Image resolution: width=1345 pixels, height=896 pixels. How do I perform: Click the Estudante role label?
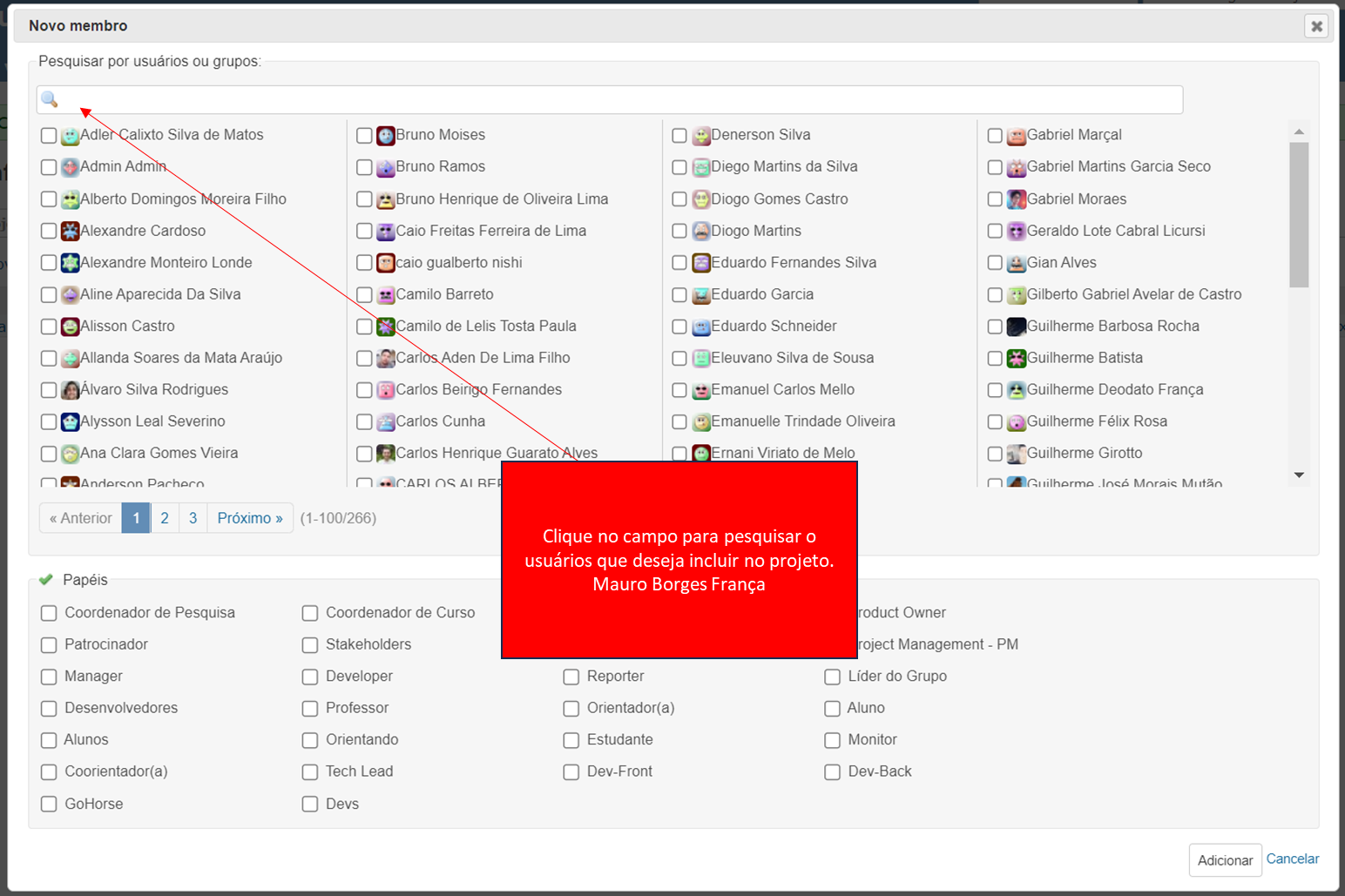pyautogui.click(x=620, y=739)
